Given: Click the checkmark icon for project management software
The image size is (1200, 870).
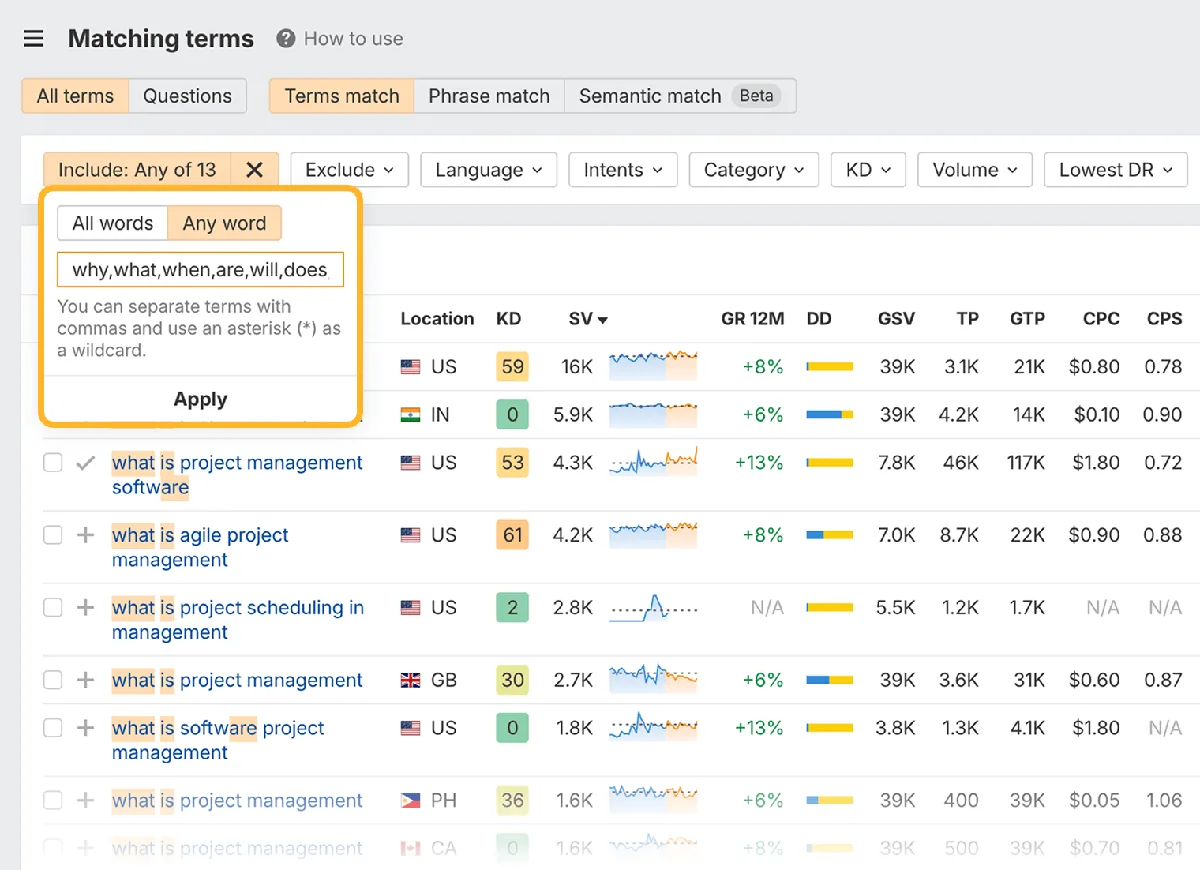Looking at the screenshot, I should pos(86,463).
